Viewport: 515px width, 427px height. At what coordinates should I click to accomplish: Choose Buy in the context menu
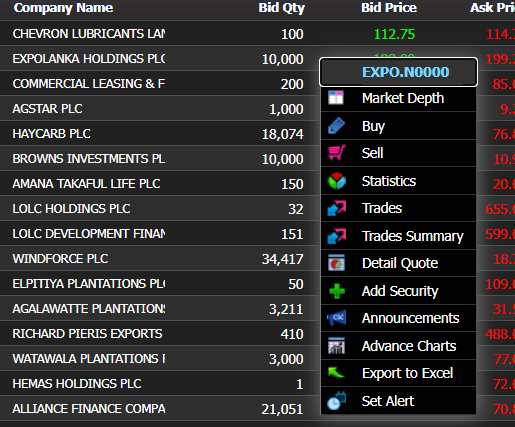point(398,126)
